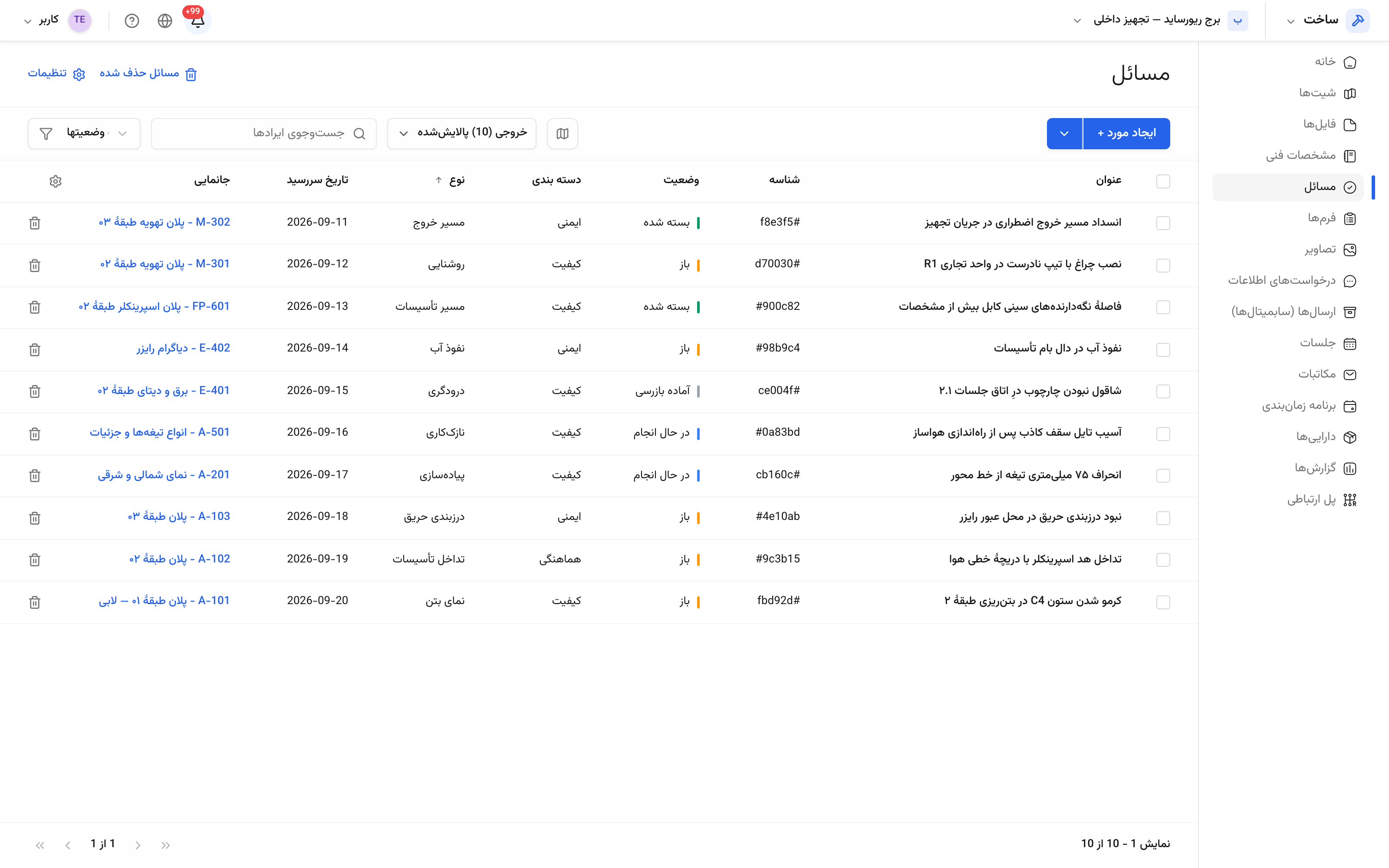Check the row for issue #900c82
This screenshot has width=1389, height=868.
point(1163,307)
